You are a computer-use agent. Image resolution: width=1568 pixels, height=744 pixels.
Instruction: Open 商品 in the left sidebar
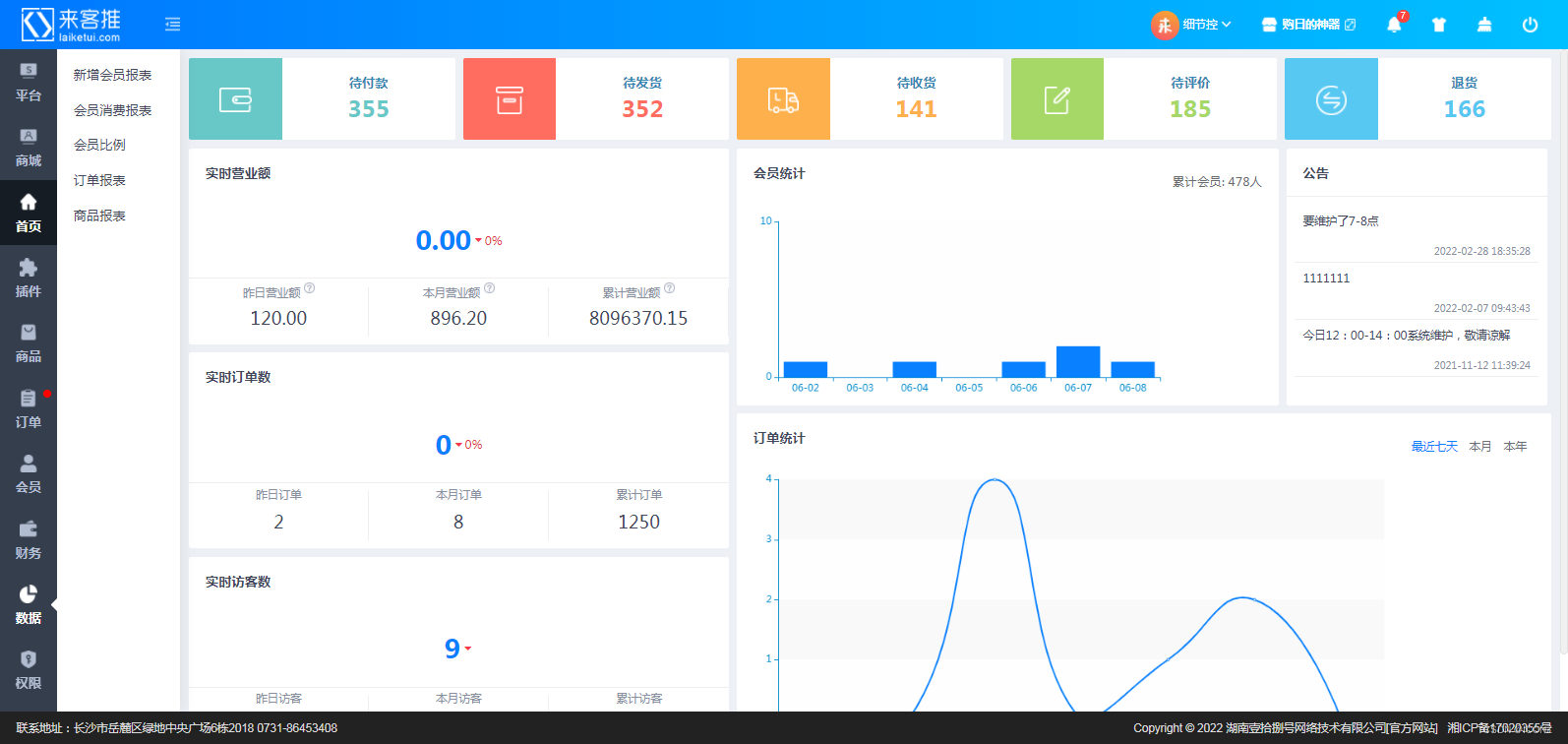click(29, 343)
